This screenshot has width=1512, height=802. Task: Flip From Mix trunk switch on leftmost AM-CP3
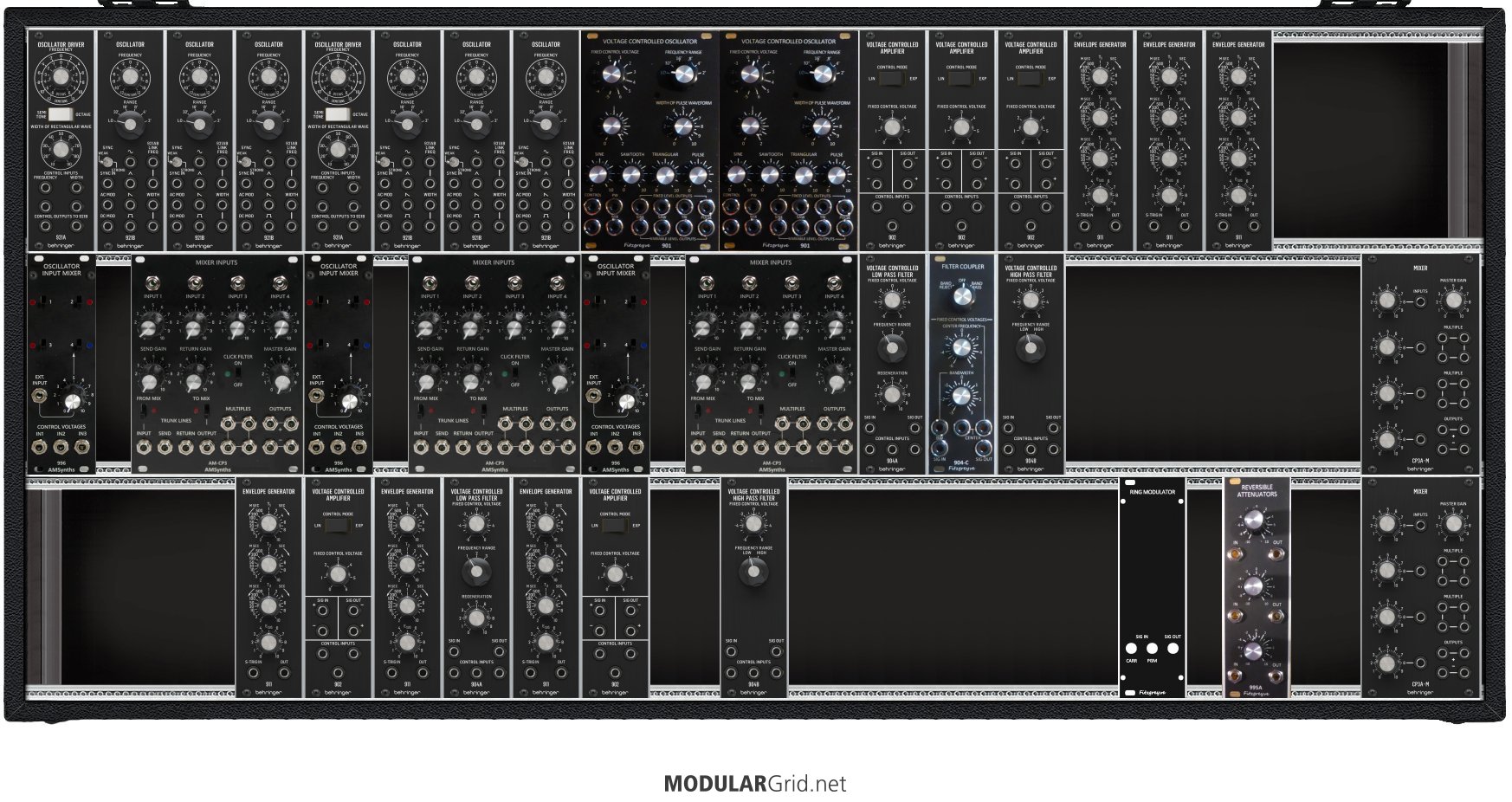pos(143,410)
